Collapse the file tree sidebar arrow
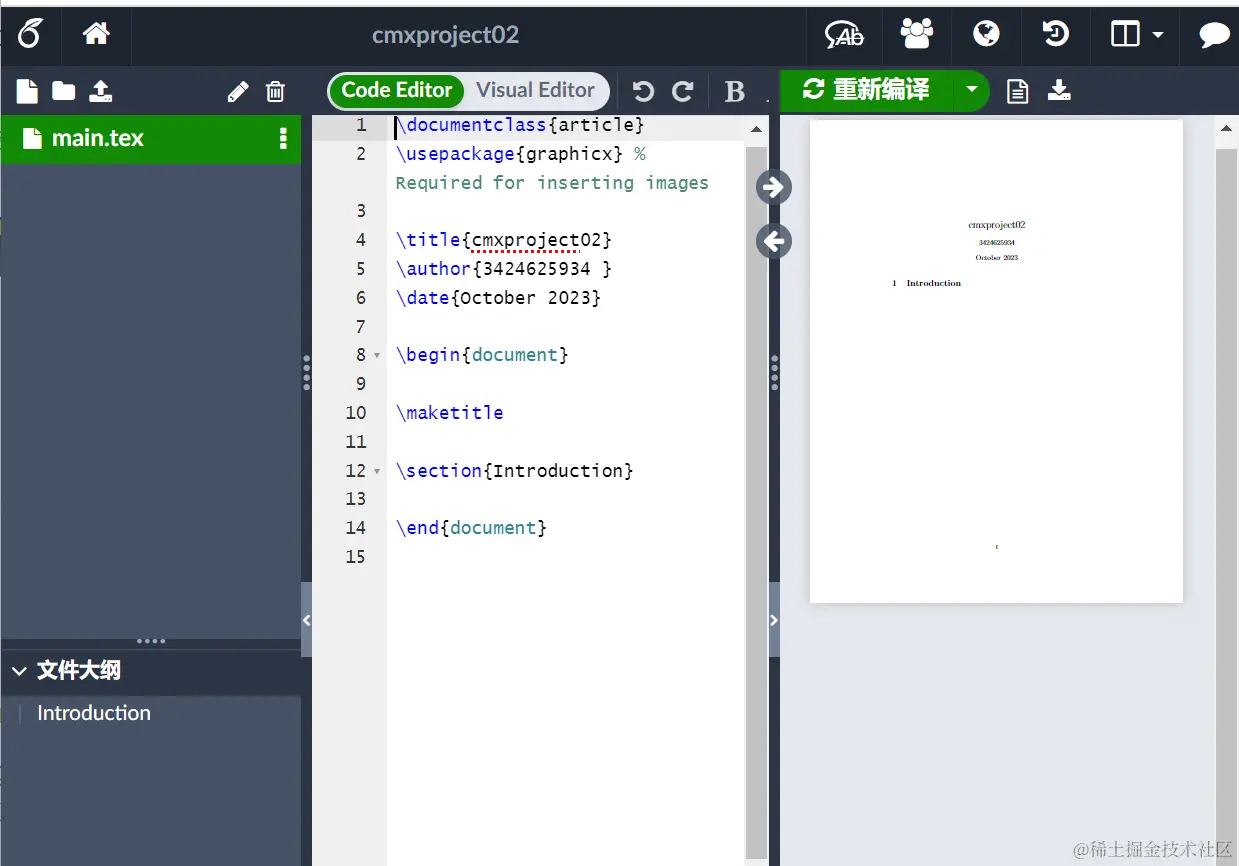1239x866 pixels. (306, 620)
